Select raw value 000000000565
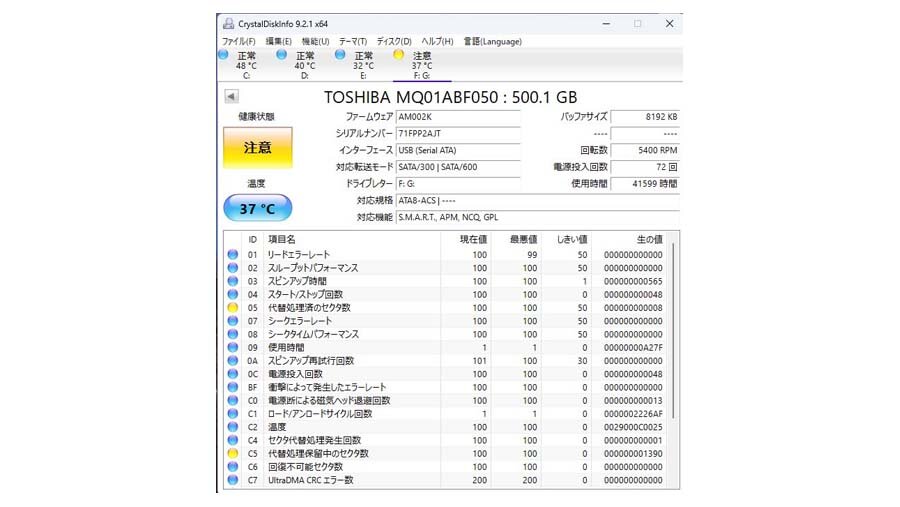The image size is (900, 507). 633,281
